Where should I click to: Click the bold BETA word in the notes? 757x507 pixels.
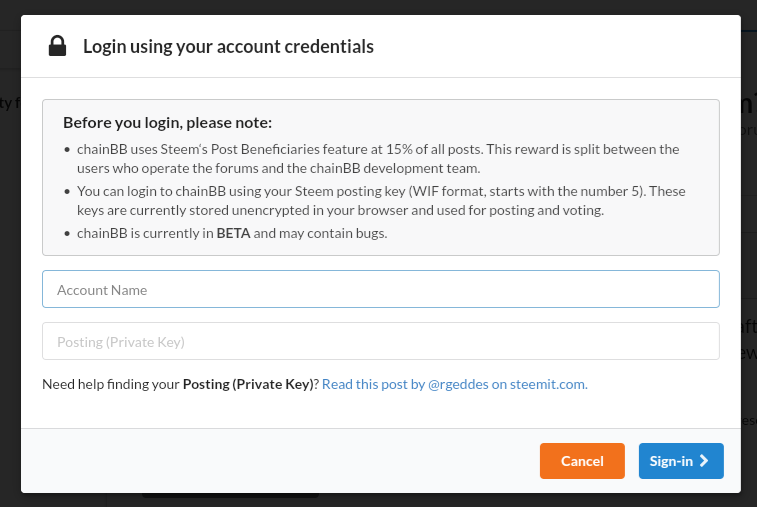click(x=233, y=233)
